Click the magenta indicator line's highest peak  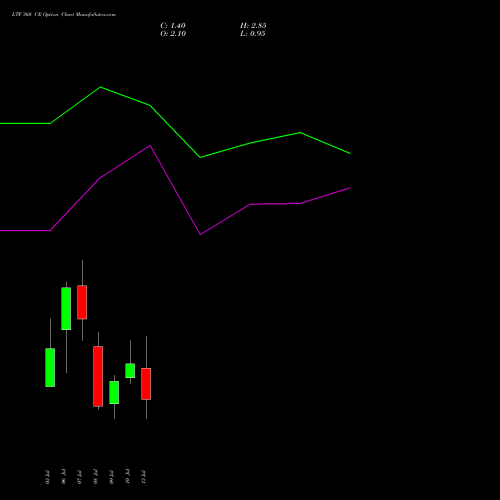[x=150, y=145]
